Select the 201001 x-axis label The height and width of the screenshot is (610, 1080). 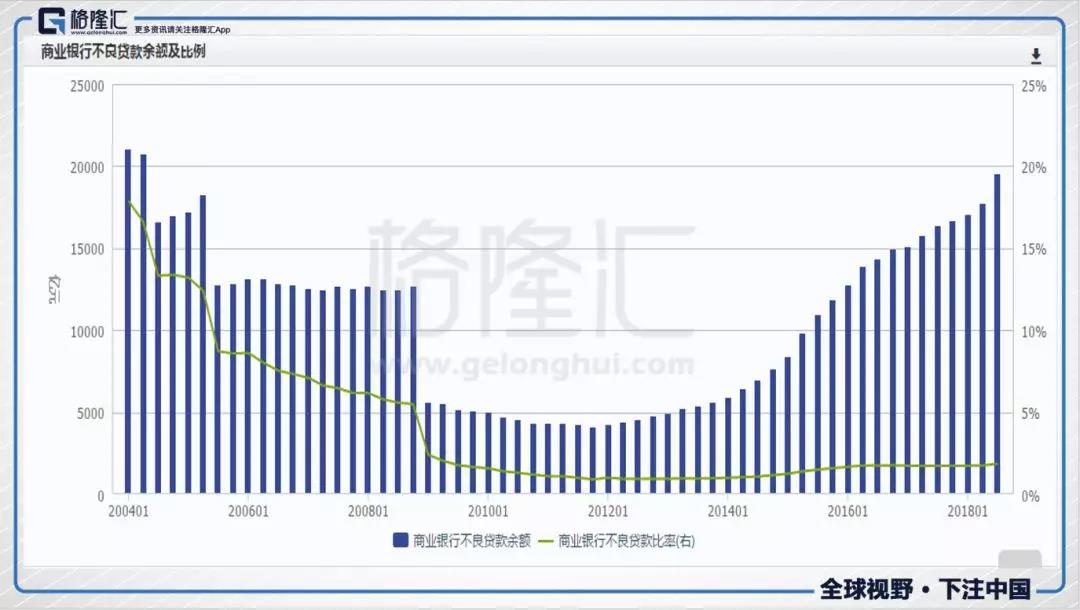click(487, 511)
